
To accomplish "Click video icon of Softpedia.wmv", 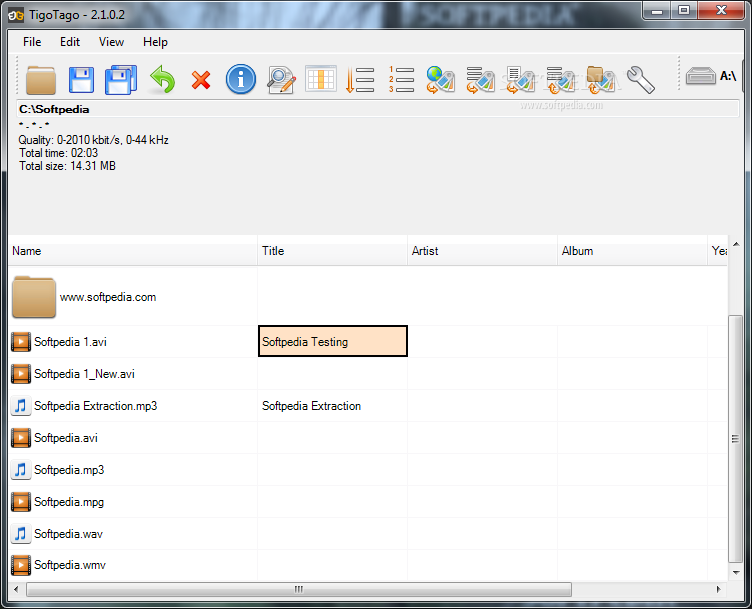I will 21,565.
